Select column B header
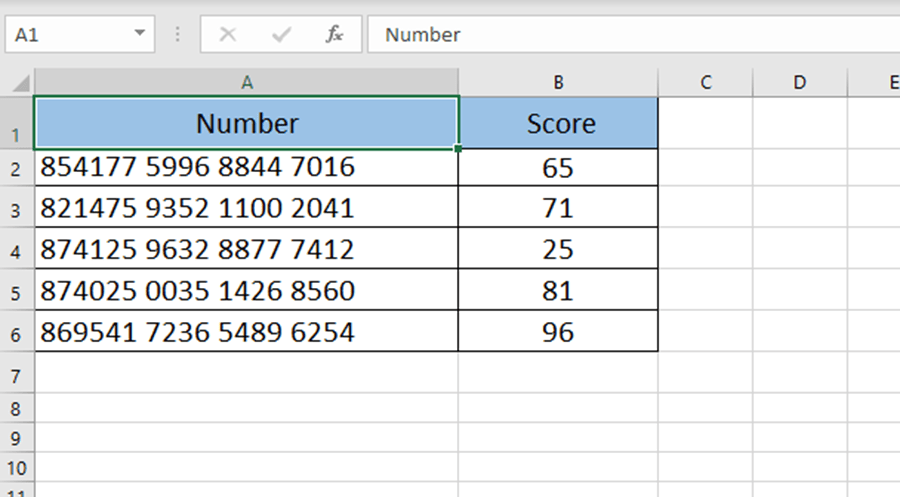 click(x=558, y=82)
